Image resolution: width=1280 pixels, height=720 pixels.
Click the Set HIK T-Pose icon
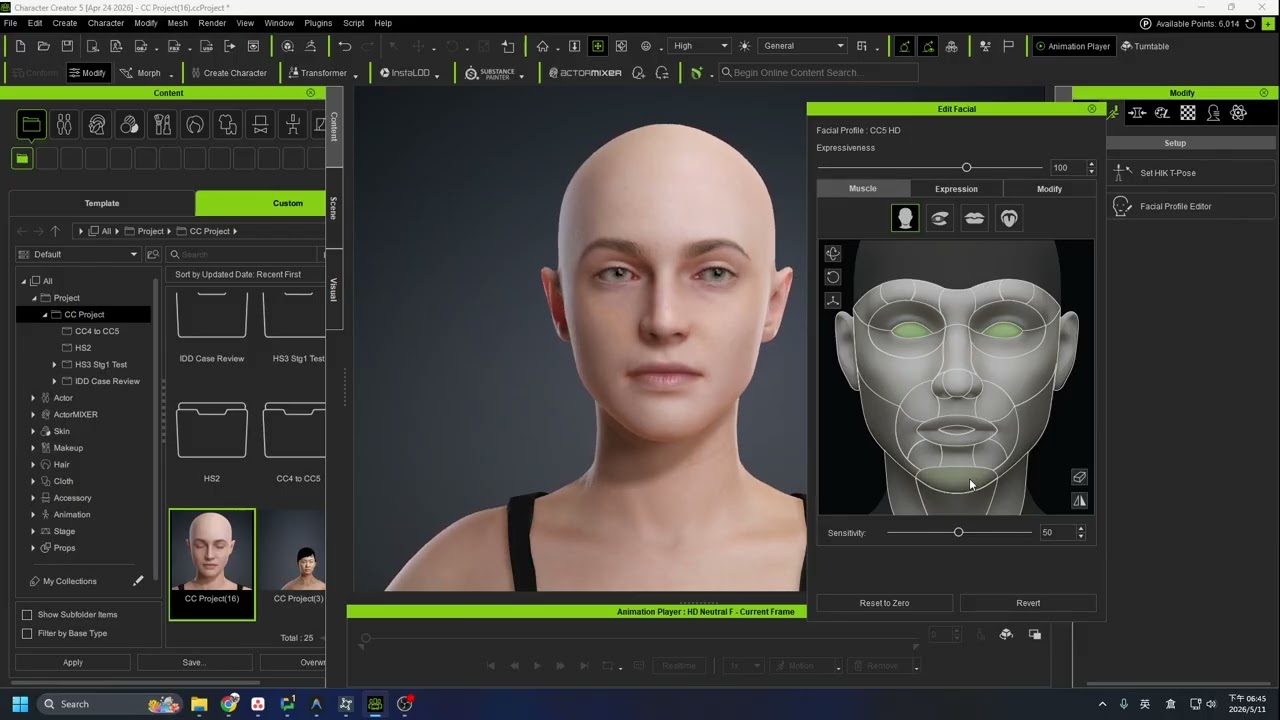1122,173
